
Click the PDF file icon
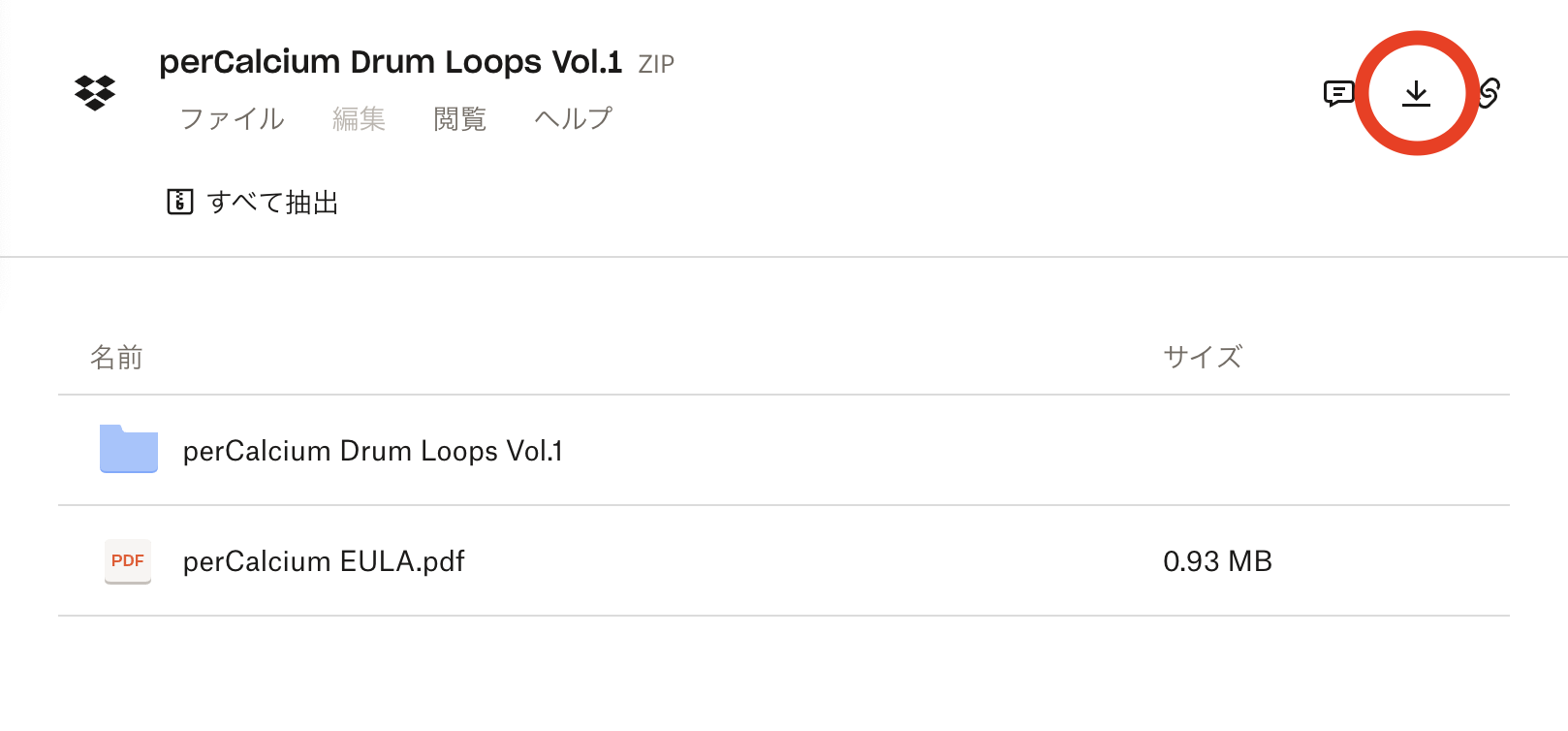click(x=128, y=561)
